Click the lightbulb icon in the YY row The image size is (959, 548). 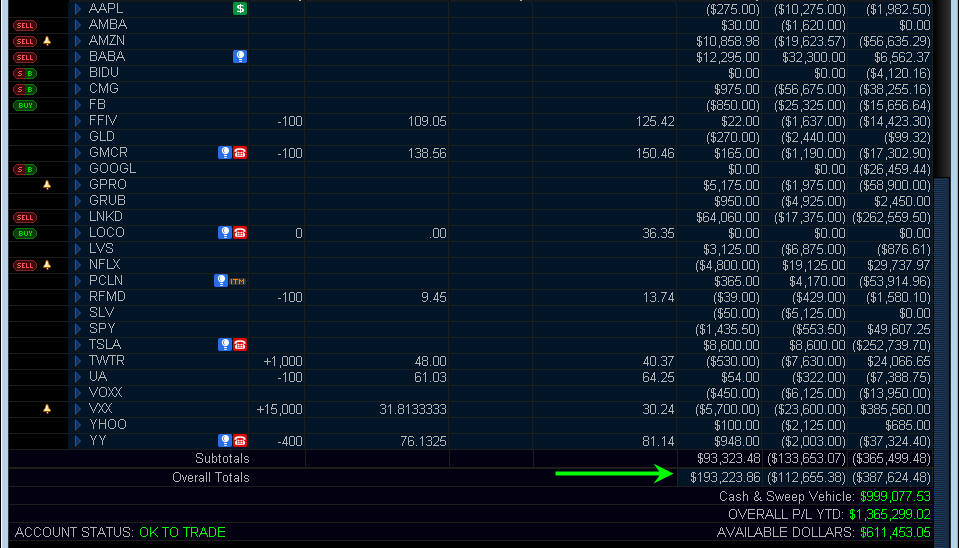coord(224,441)
